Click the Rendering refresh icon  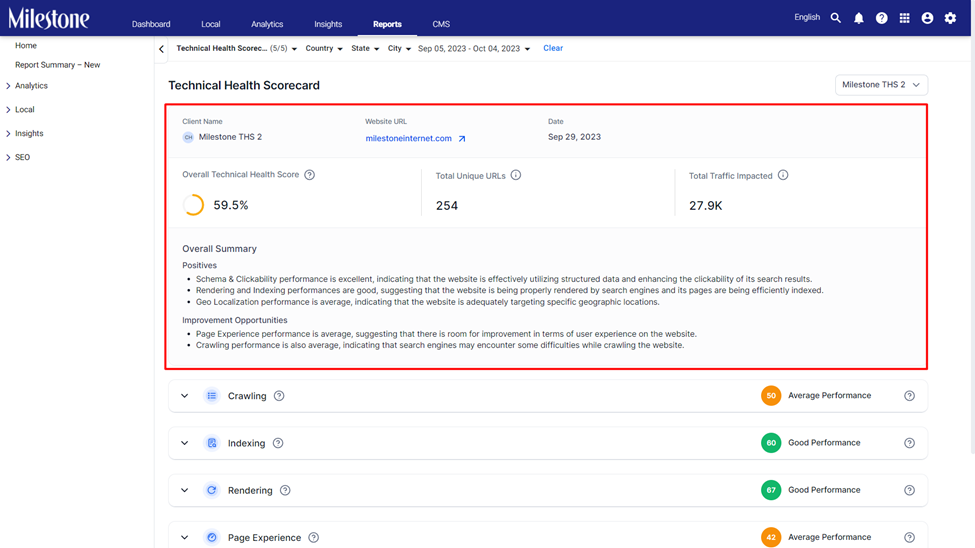(x=212, y=490)
